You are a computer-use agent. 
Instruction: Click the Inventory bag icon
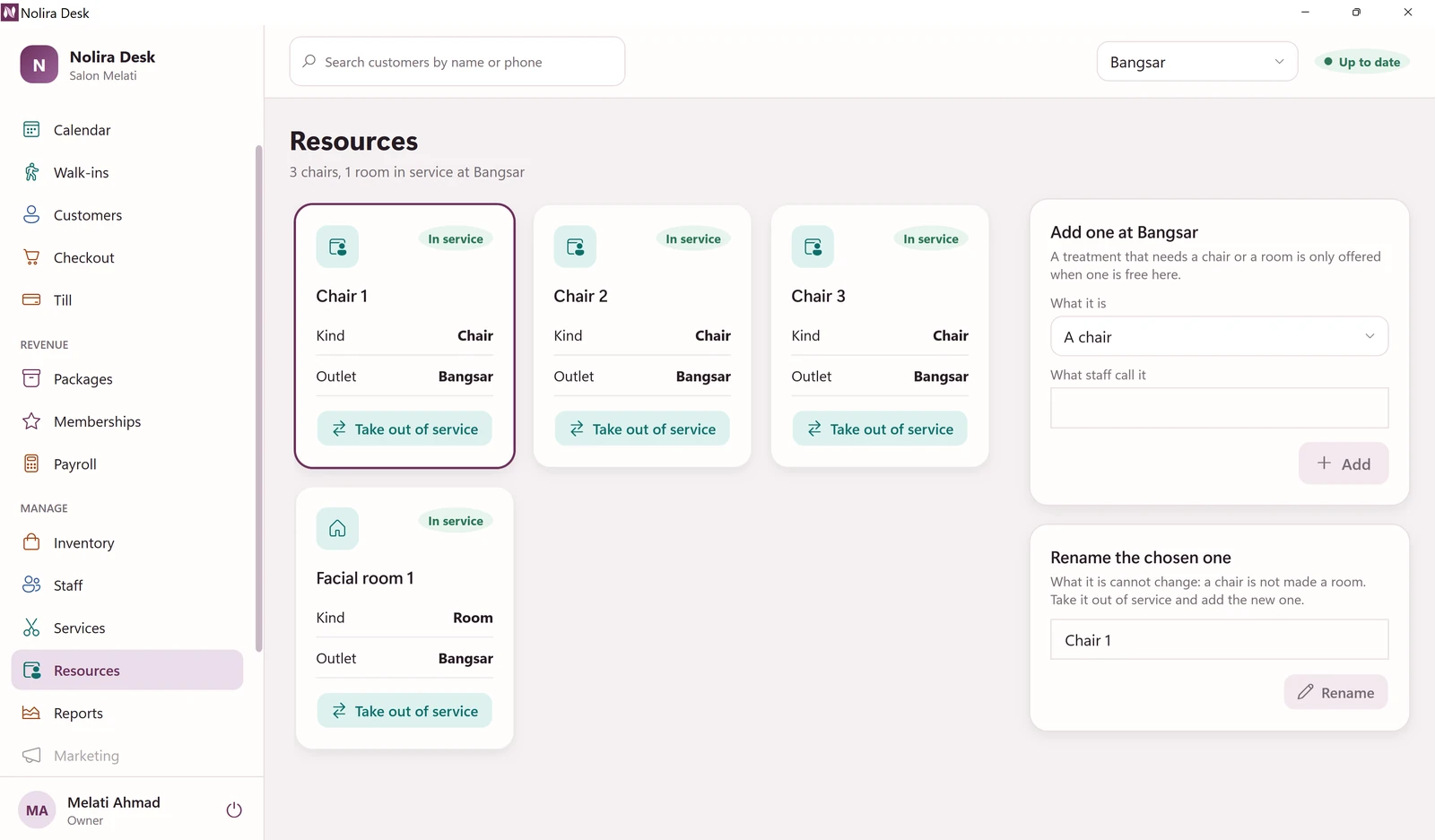[31, 542]
